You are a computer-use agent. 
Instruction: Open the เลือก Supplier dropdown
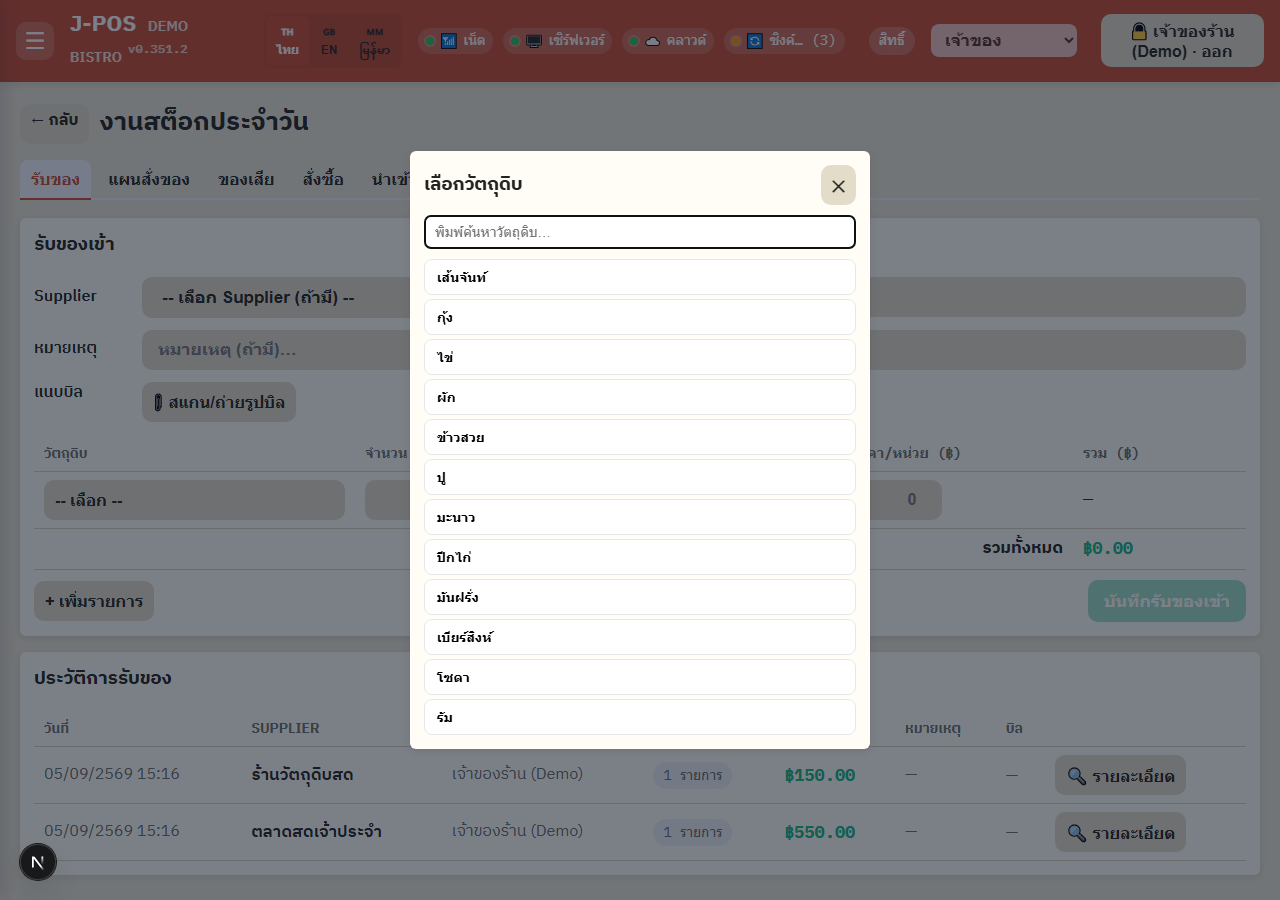coord(694,297)
